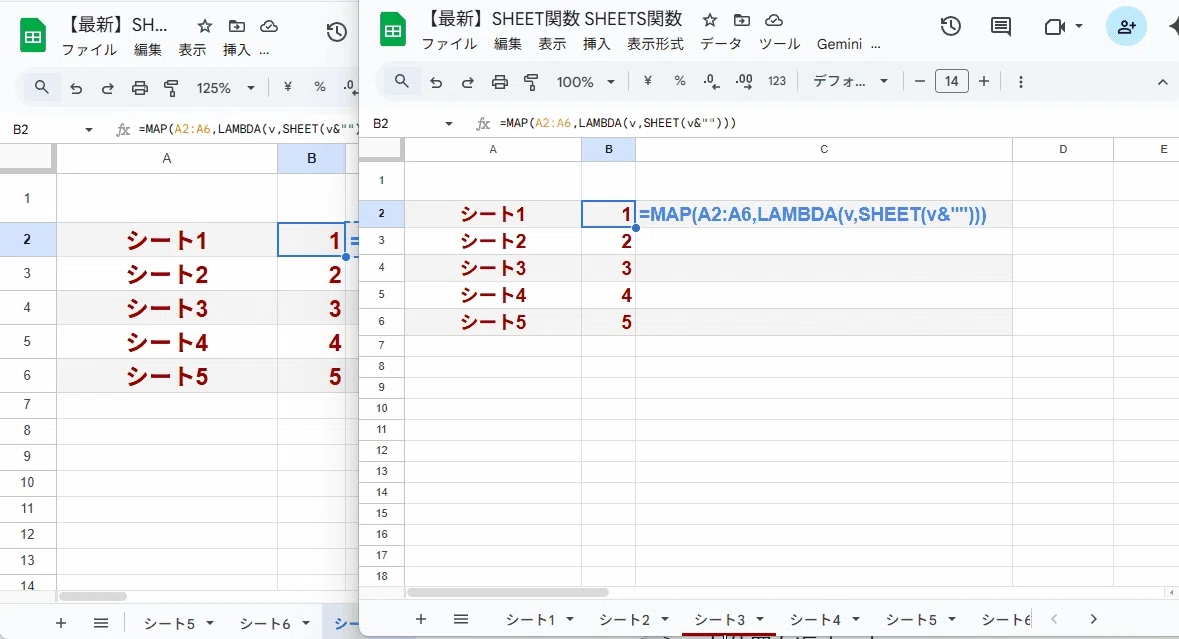Search the menus in the right window toolbar
The image size is (1179, 639).
point(402,81)
